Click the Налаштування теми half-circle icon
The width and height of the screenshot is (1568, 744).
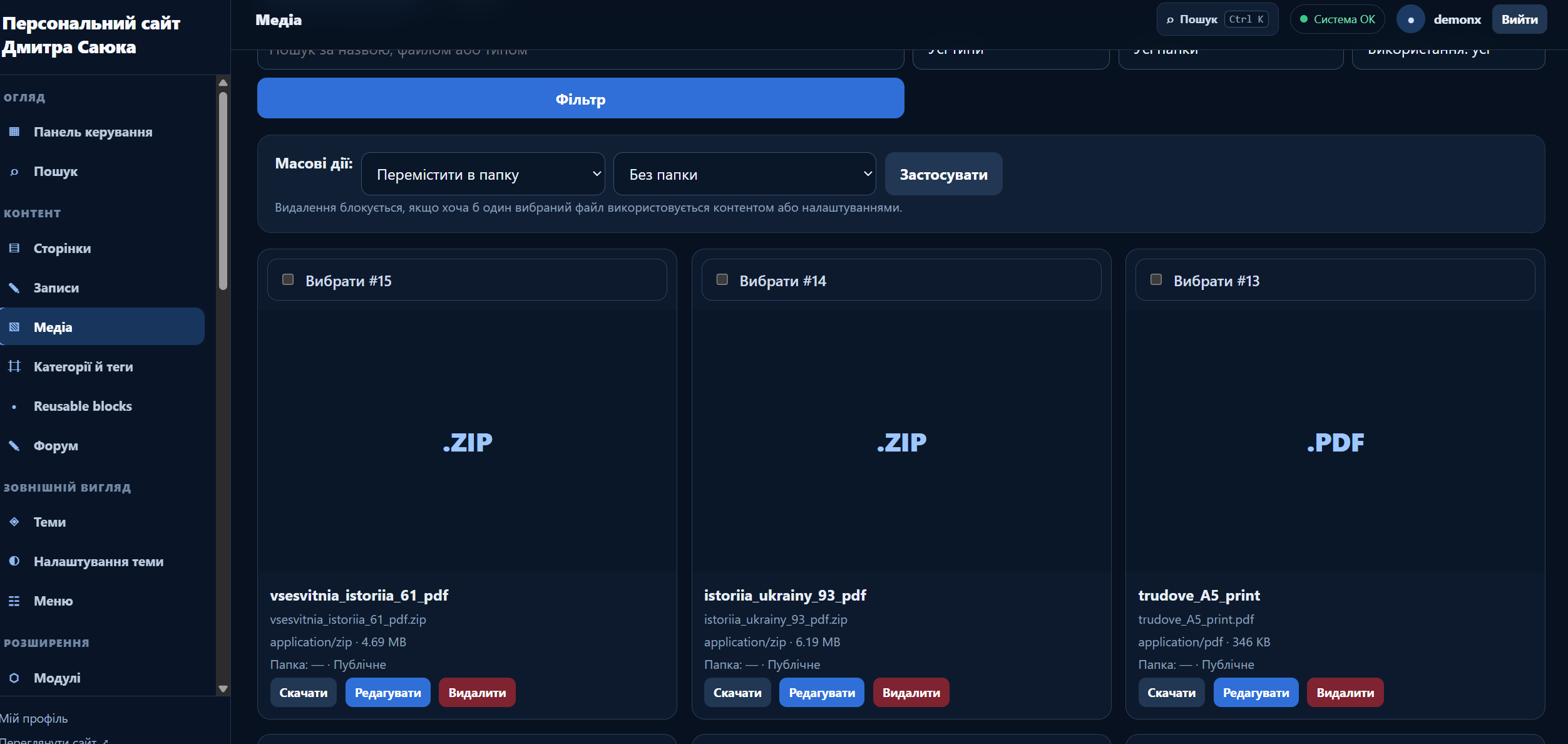[x=14, y=561]
